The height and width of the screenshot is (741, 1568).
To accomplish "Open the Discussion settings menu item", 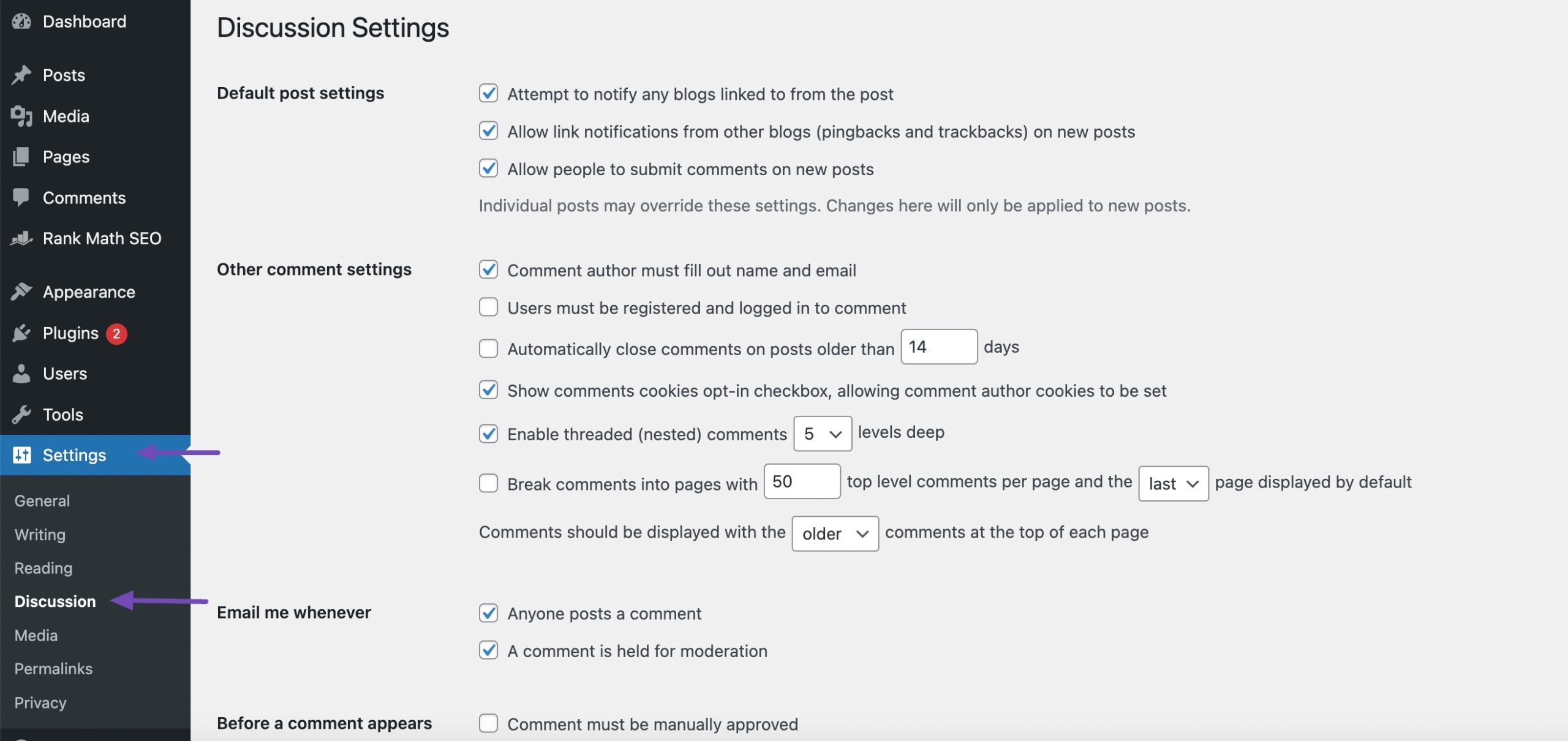I will coord(54,601).
